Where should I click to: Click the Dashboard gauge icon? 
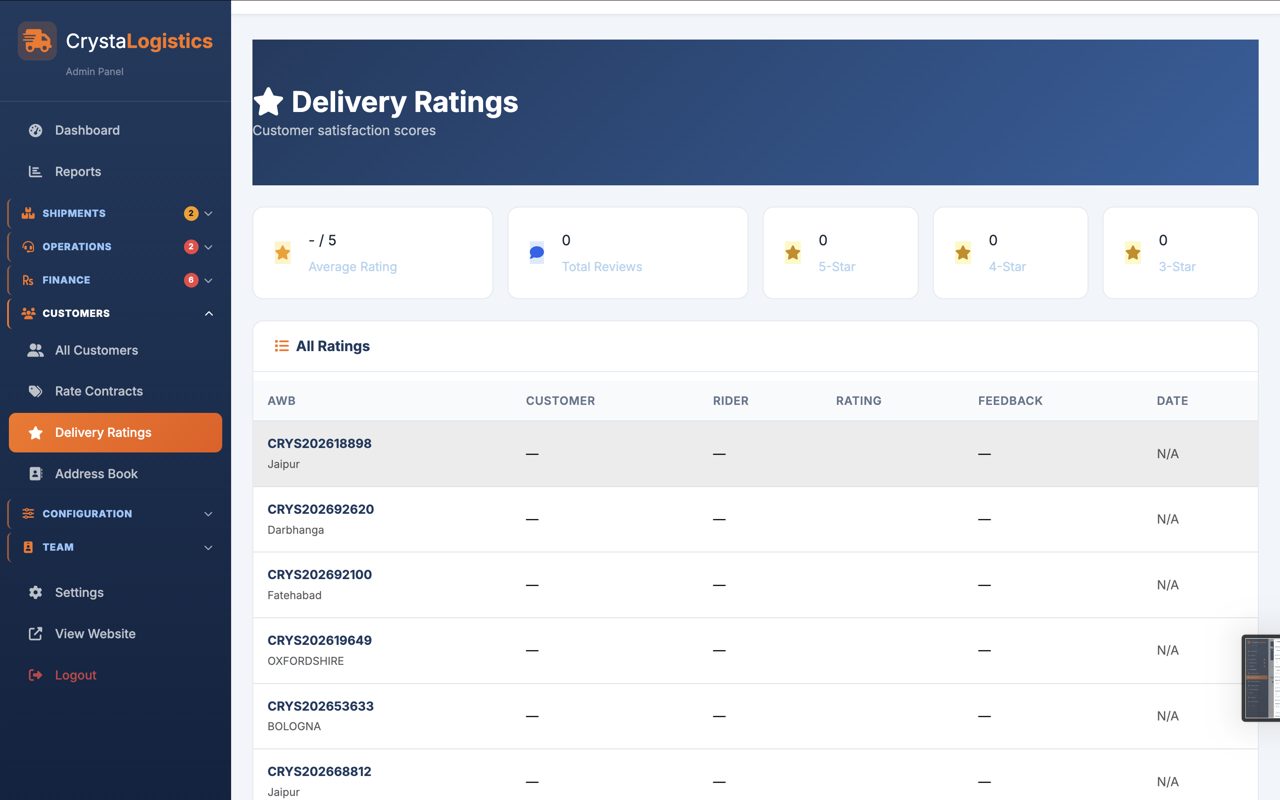click(x=36, y=130)
